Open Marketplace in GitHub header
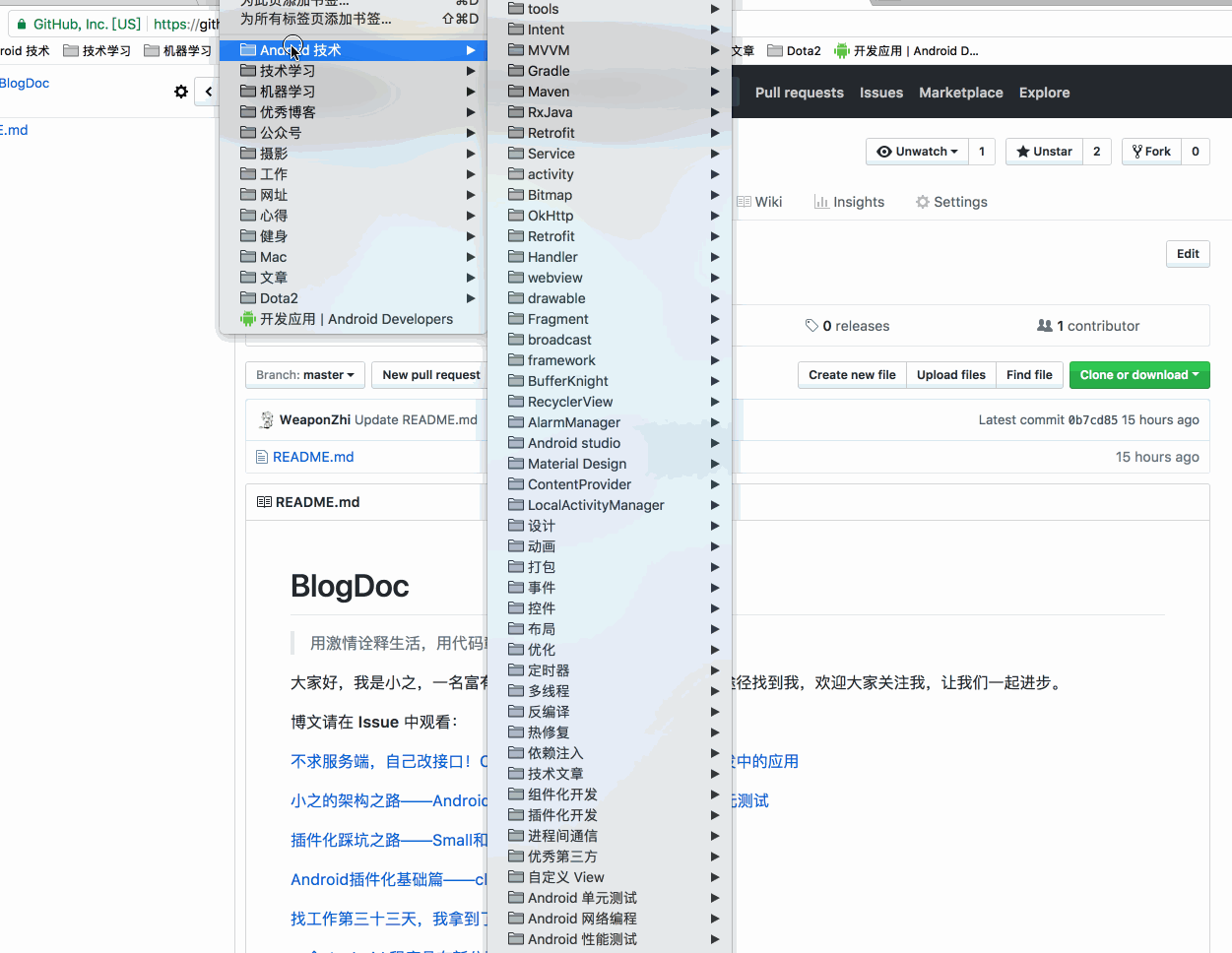1232x953 pixels. (961, 93)
